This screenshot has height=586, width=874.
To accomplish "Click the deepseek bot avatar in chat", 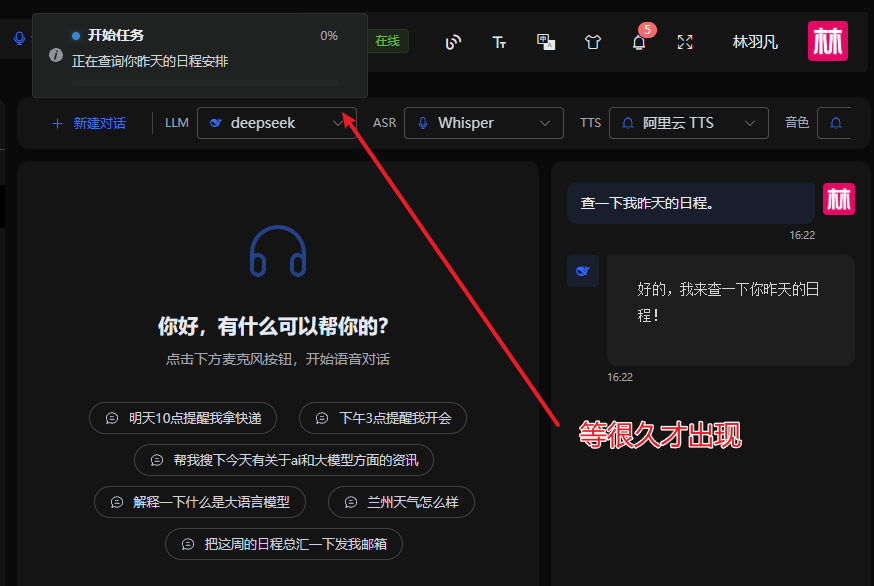I will click(583, 271).
